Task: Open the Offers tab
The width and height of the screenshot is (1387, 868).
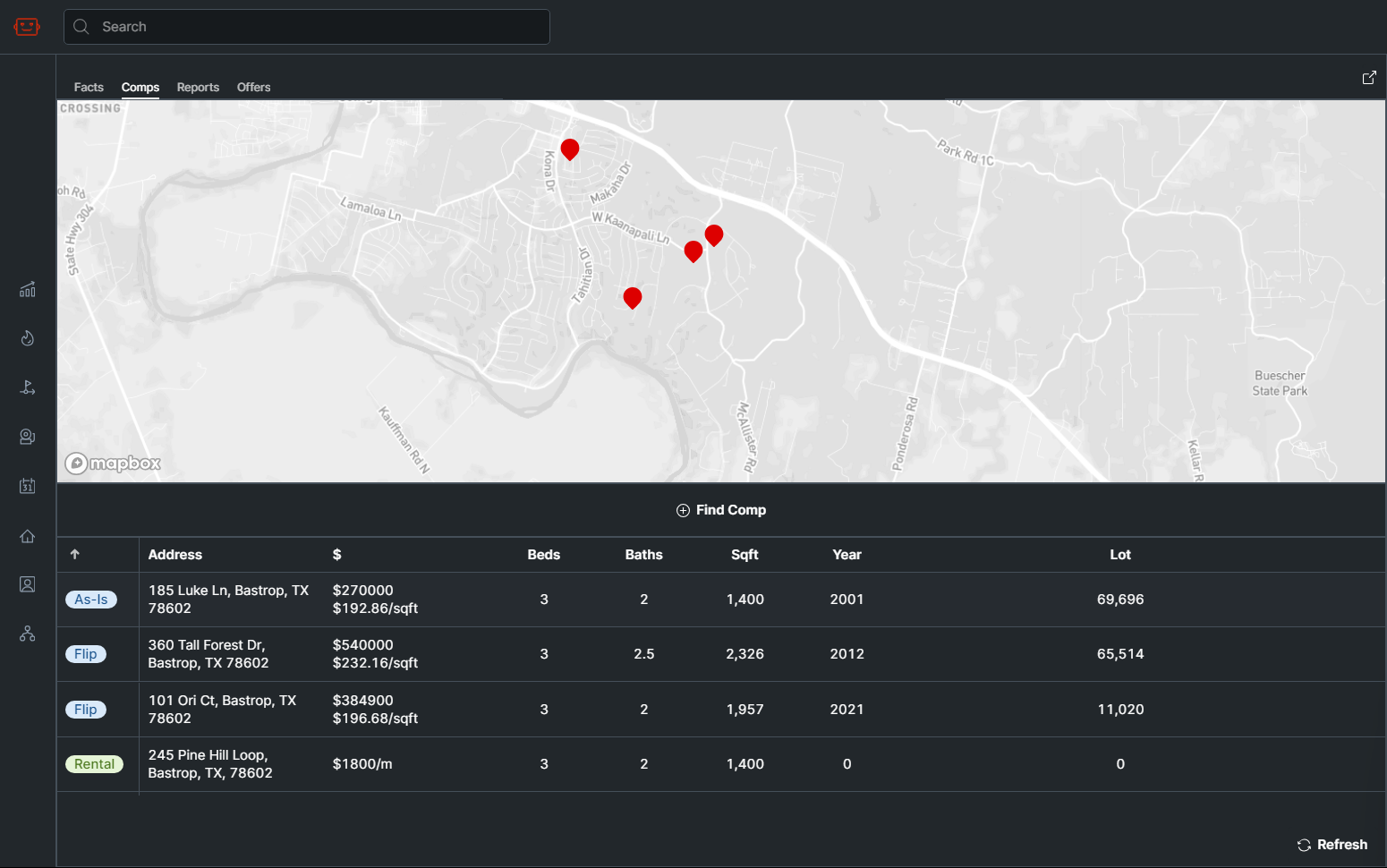Action: click(x=253, y=87)
